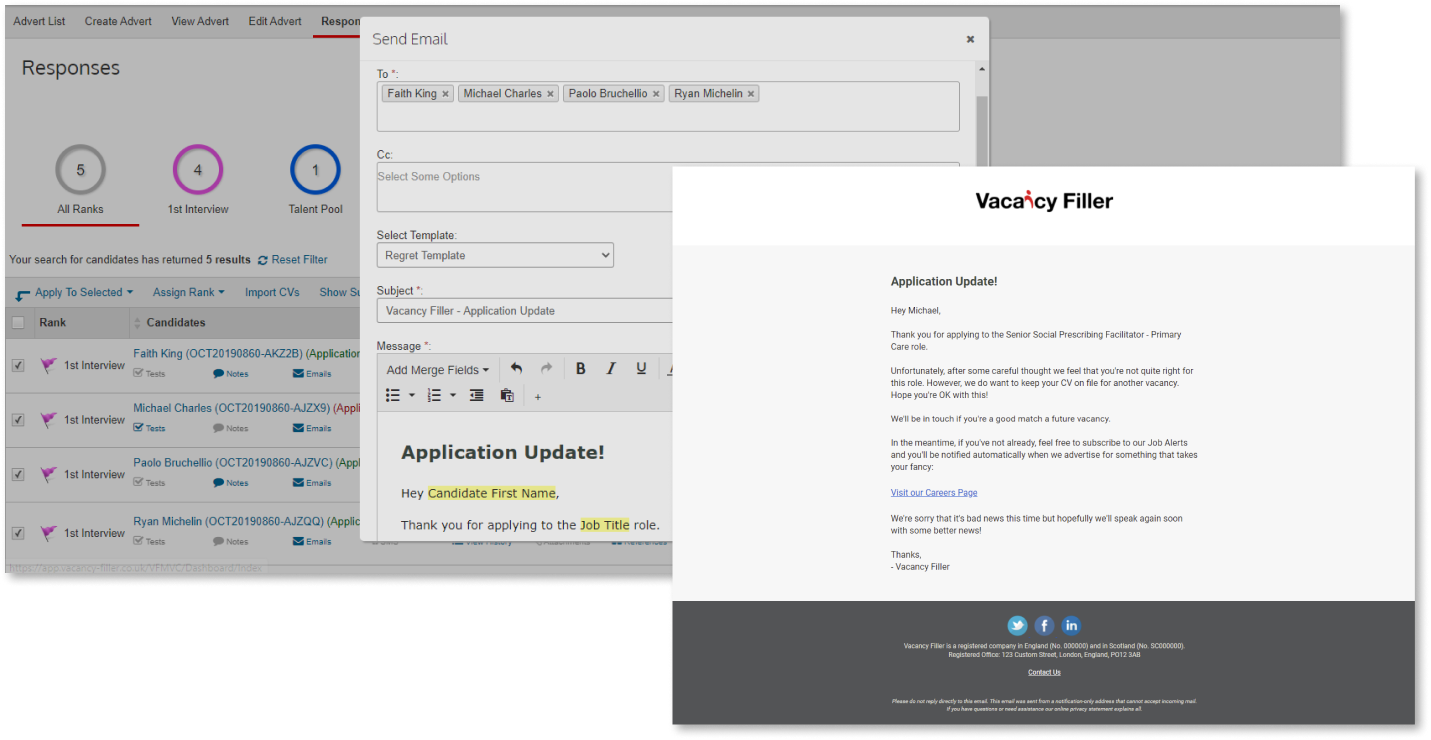
Task: Open the Twitter icon in email footer
Action: point(1017,626)
